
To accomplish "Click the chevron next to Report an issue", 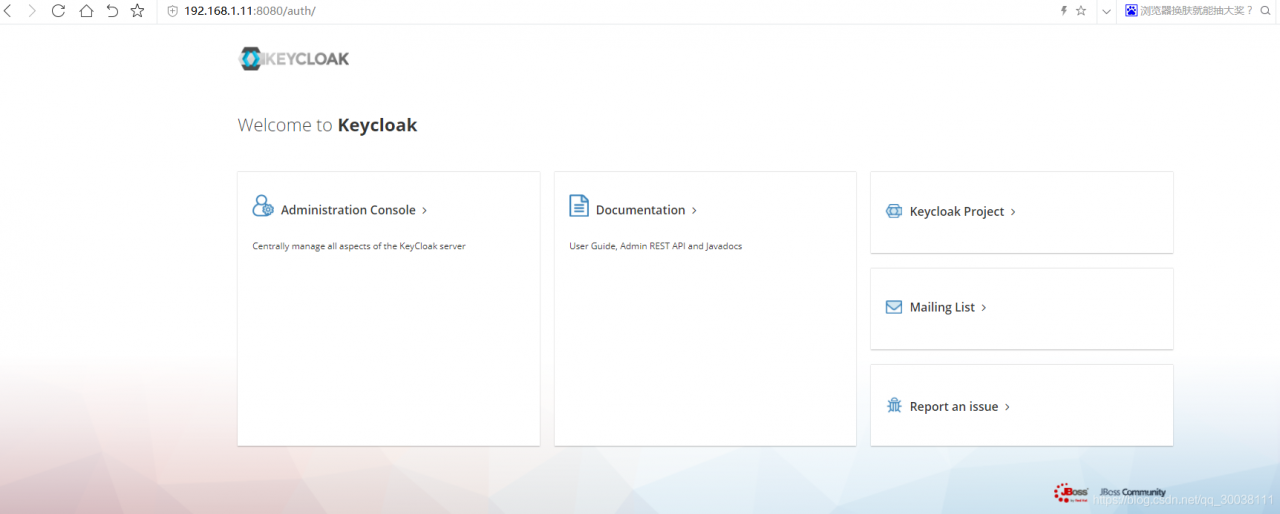I will tap(1007, 408).
